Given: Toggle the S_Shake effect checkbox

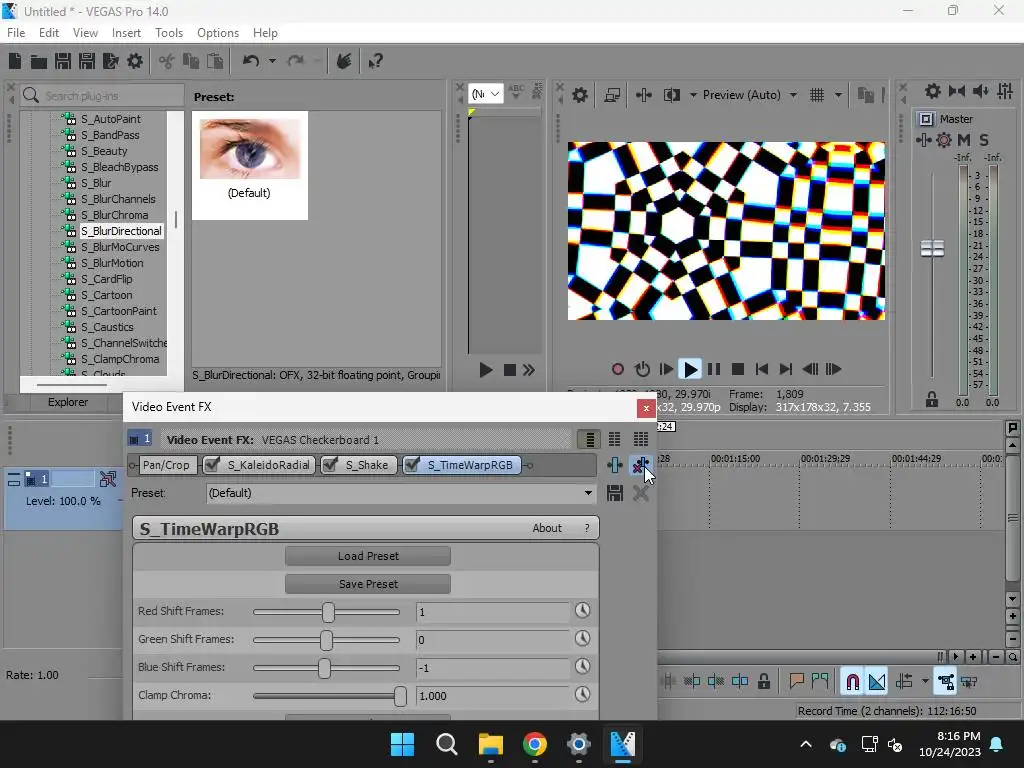Looking at the screenshot, I should [x=330, y=465].
